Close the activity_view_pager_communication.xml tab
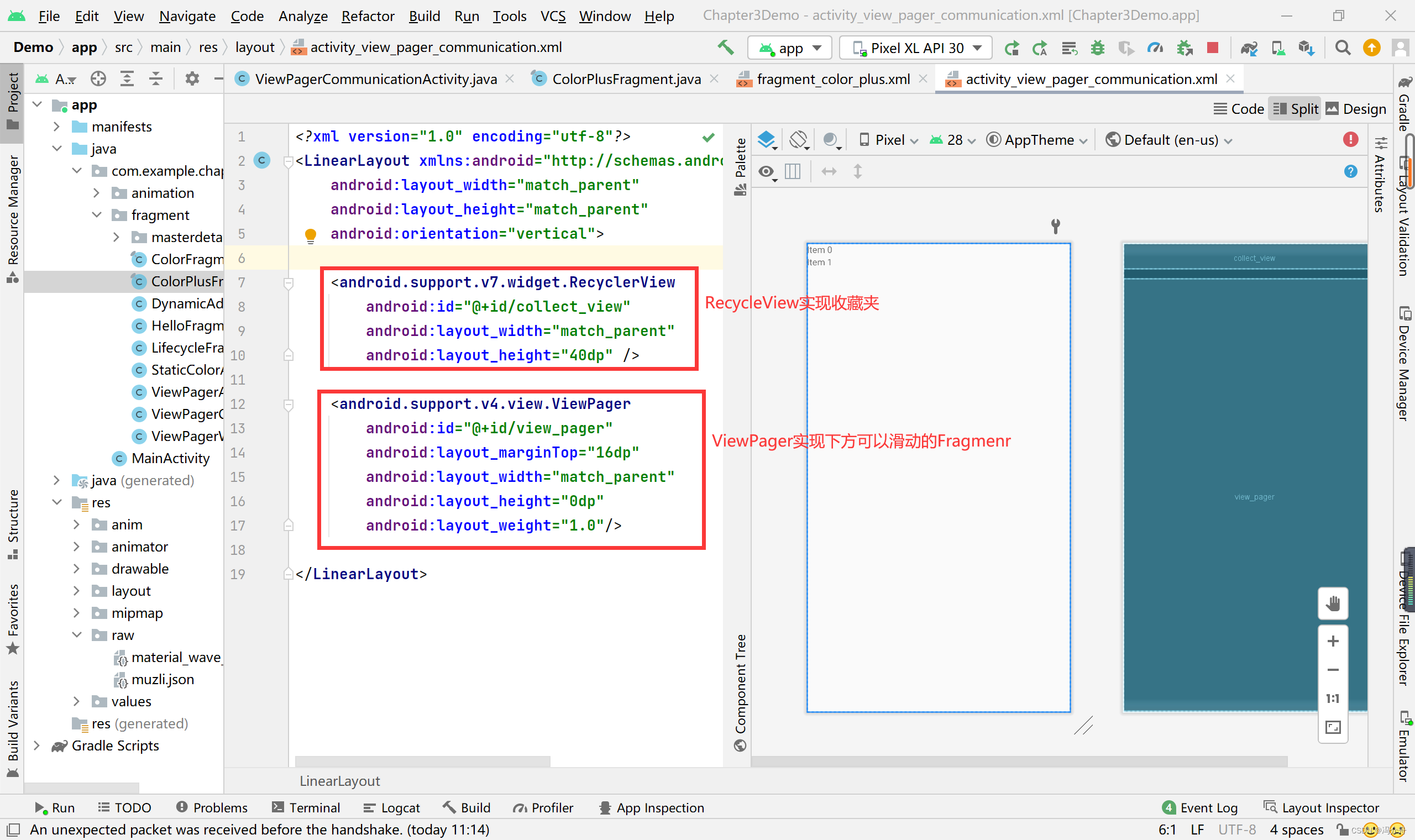1415x840 pixels. pyautogui.click(x=1230, y=79)
